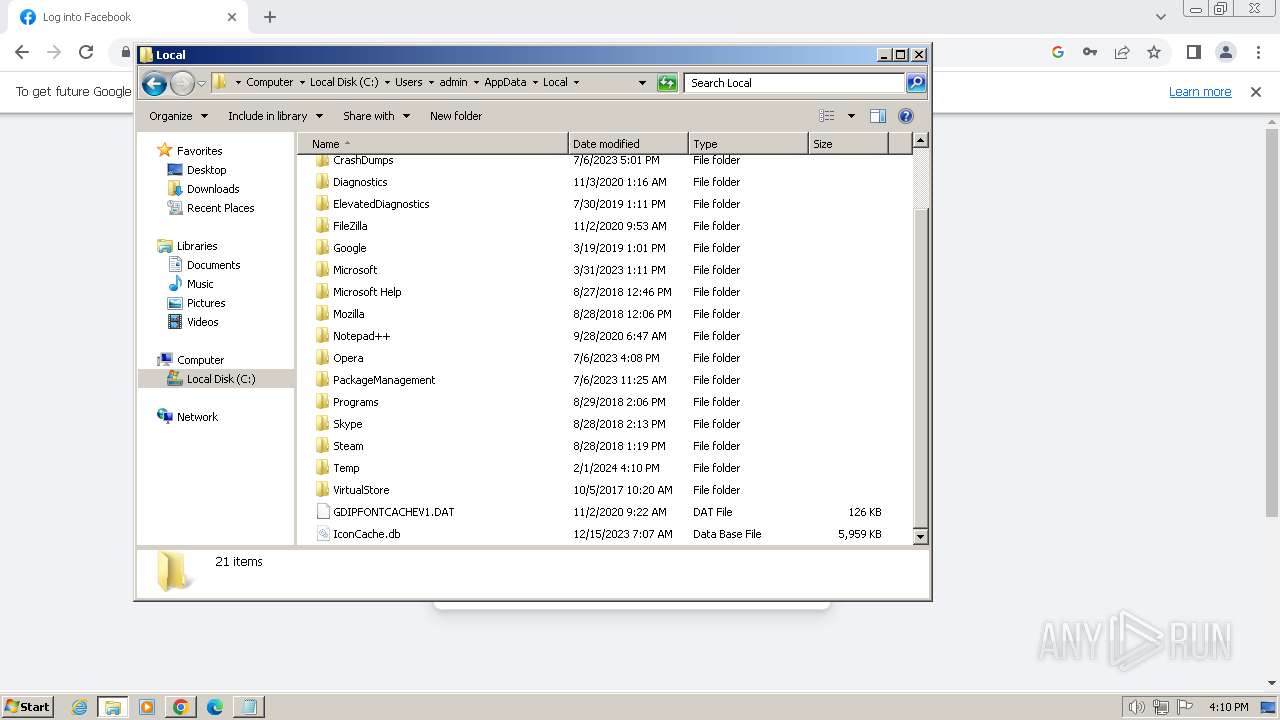The height and width of the screenshot is (720, 1280).
Task: Click the volume icon in system tray
Action: click(x=1136, y=707)
